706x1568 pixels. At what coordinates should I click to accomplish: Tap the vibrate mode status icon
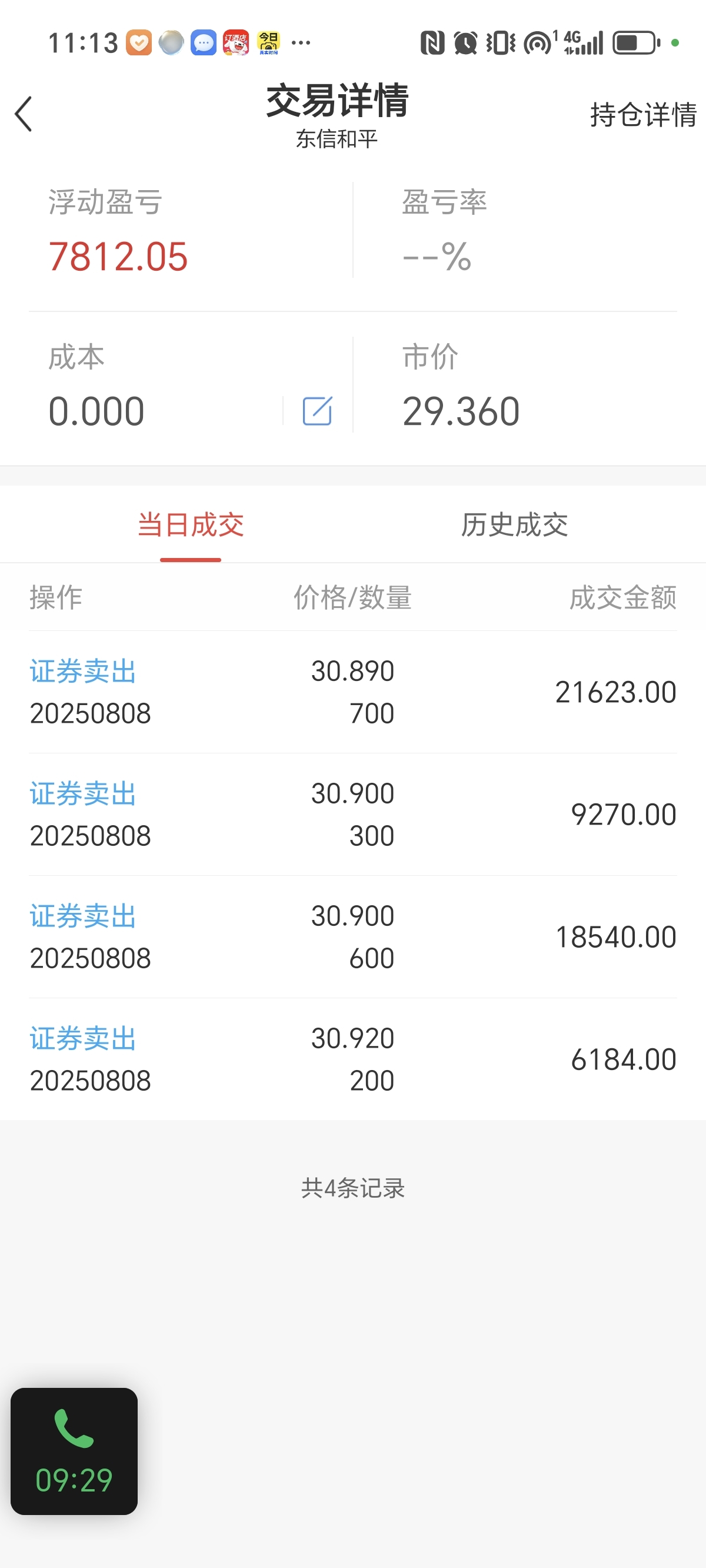coord(500,42)
